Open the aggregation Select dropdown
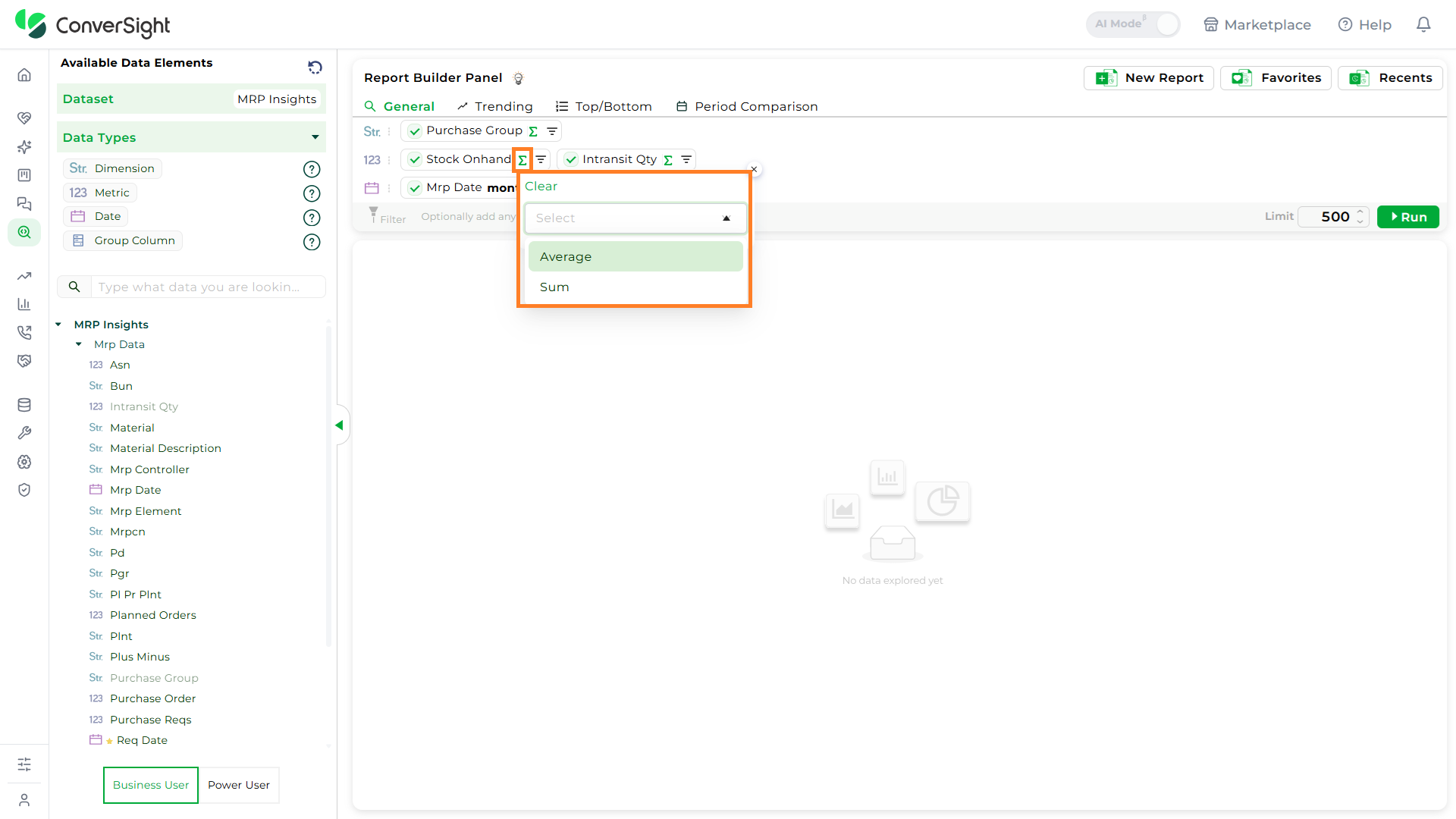1456x819 pixels. (x=635, y=218)
